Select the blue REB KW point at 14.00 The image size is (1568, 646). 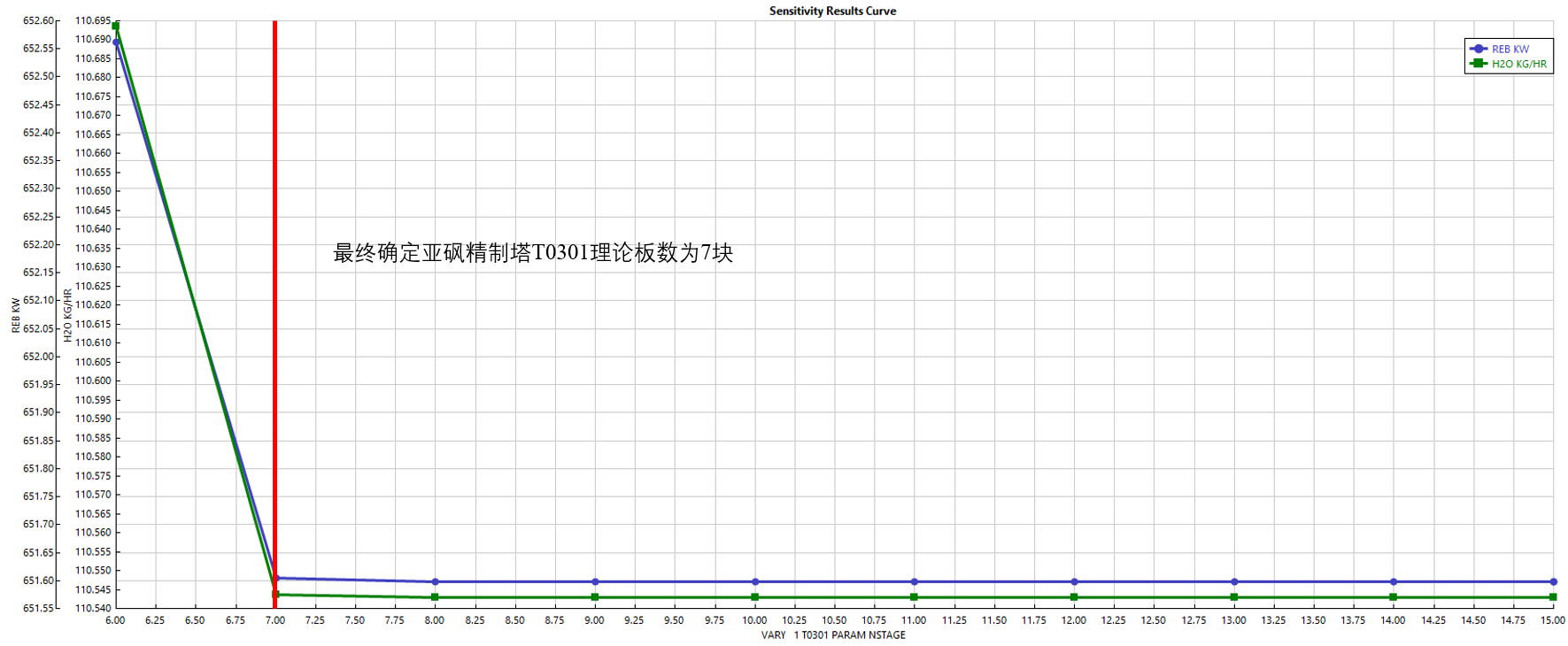(1394, 582)
